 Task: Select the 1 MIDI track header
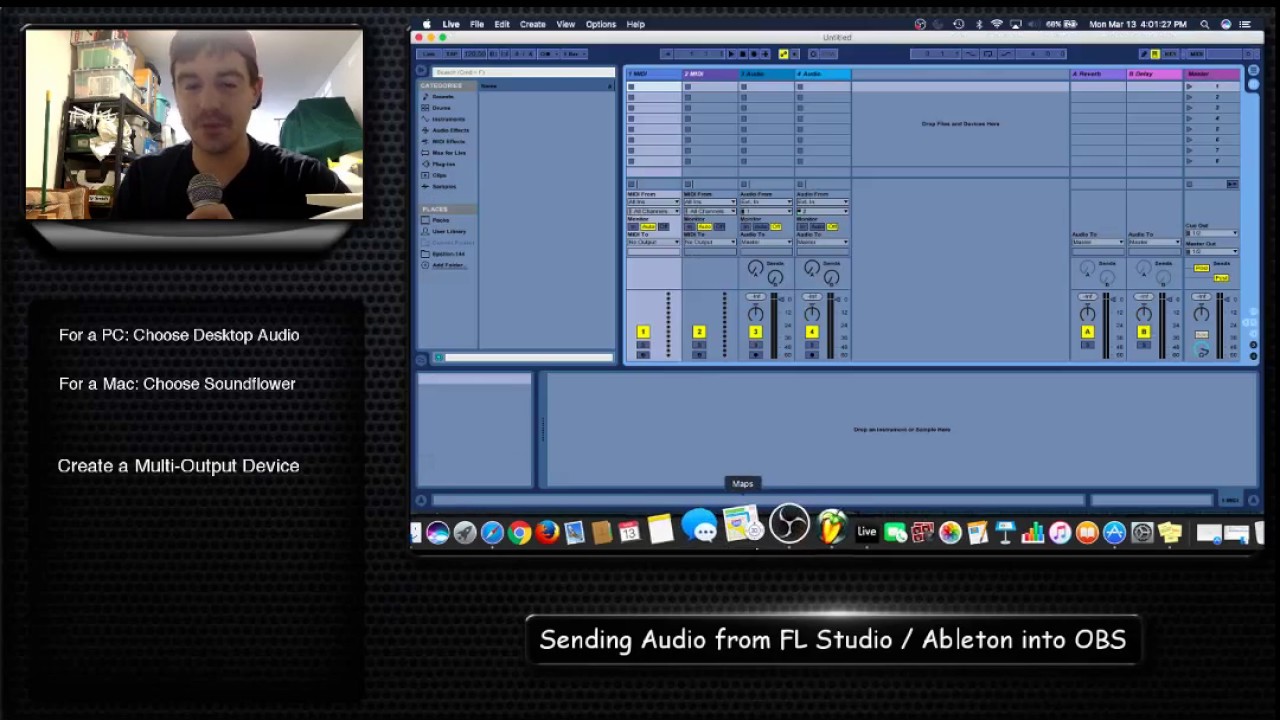click(653, 74)
